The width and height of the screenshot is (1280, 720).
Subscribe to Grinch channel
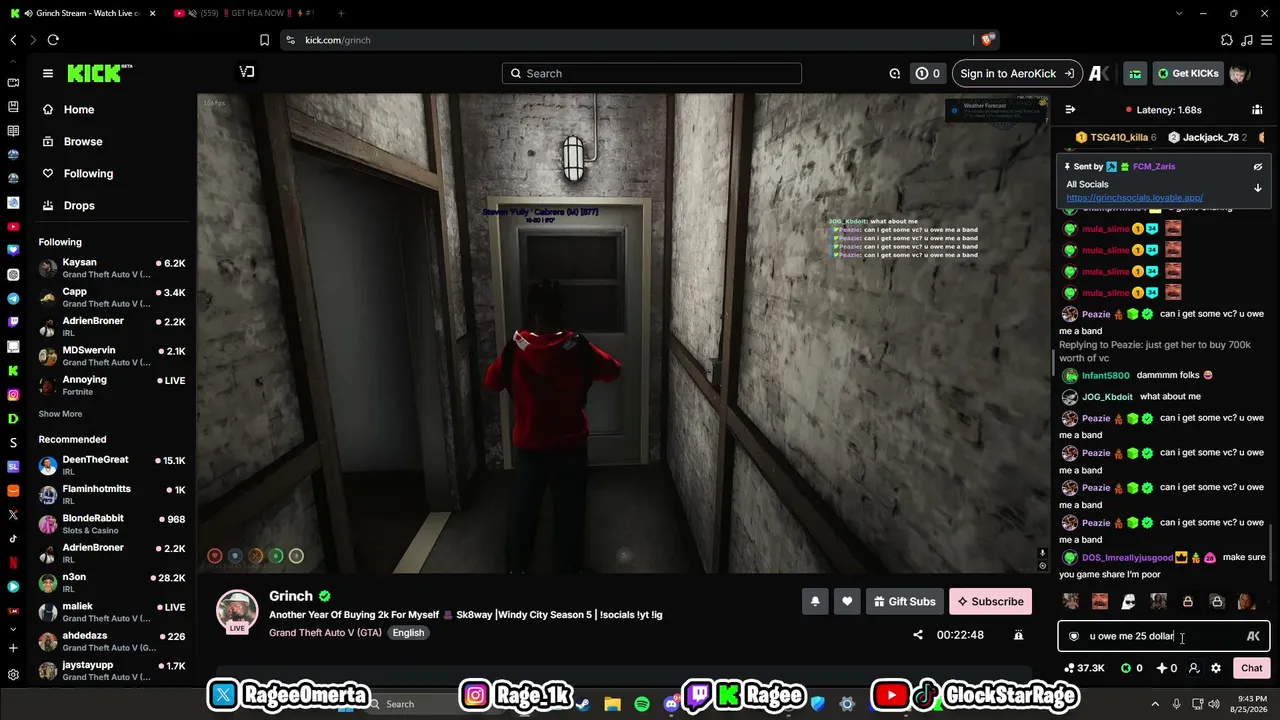[x=990, y=601]
